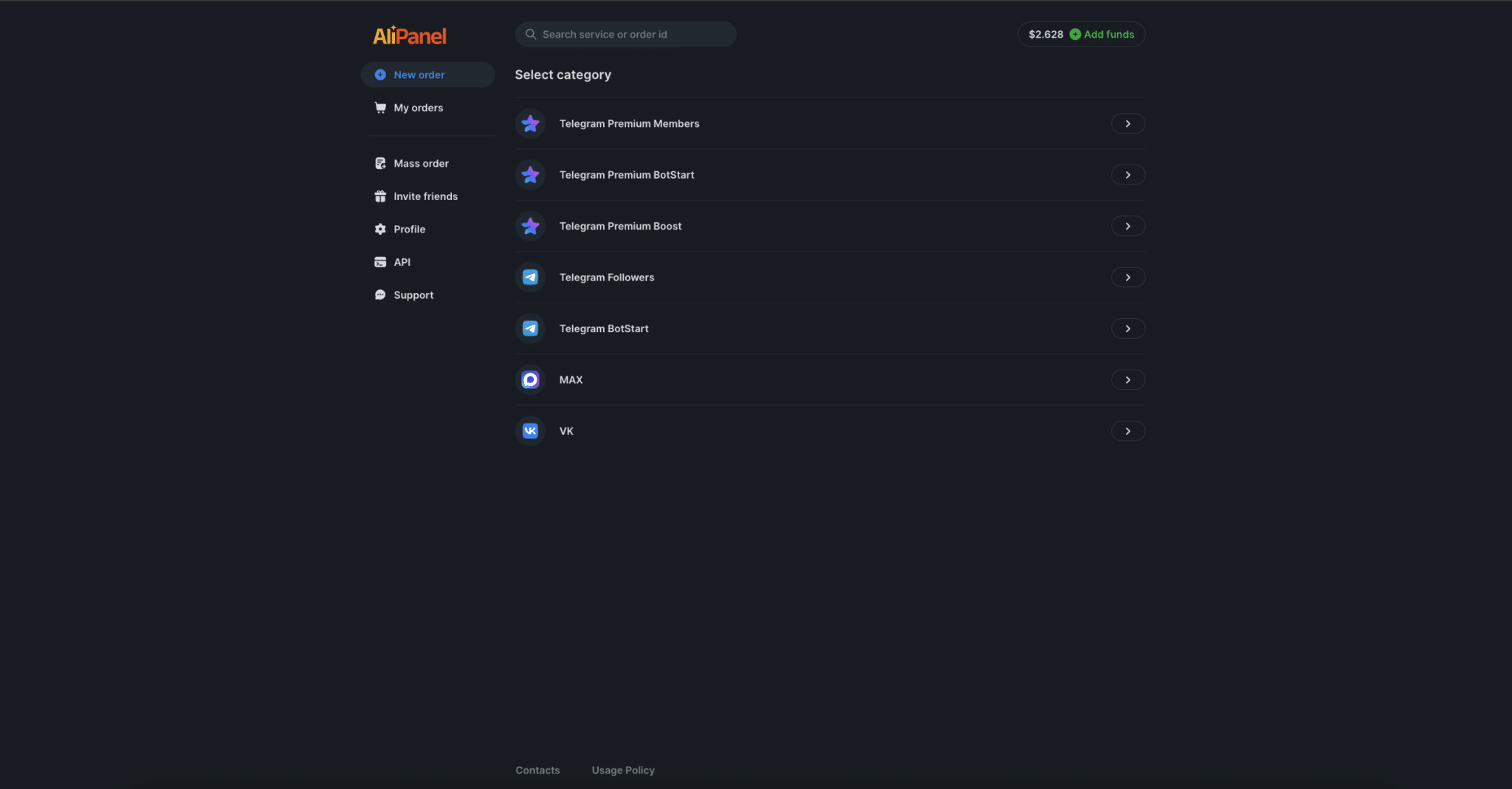This screenshot has height=789, width=1512.
Task: Click the Telegram BotStart paper plane icon
Action: pyautogui.click(x=530, y=328)
